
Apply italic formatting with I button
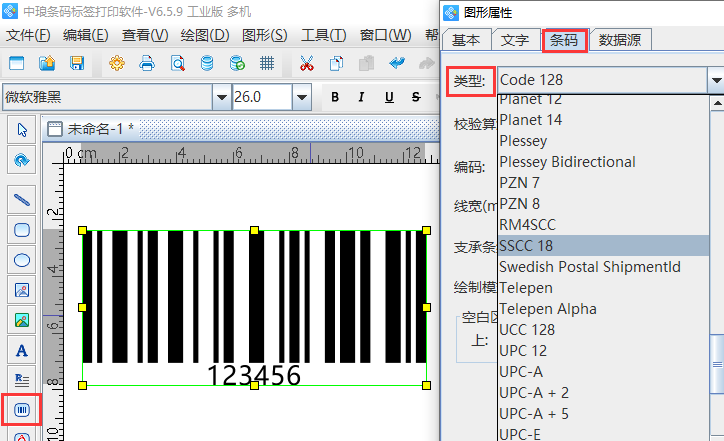[361, 97]
